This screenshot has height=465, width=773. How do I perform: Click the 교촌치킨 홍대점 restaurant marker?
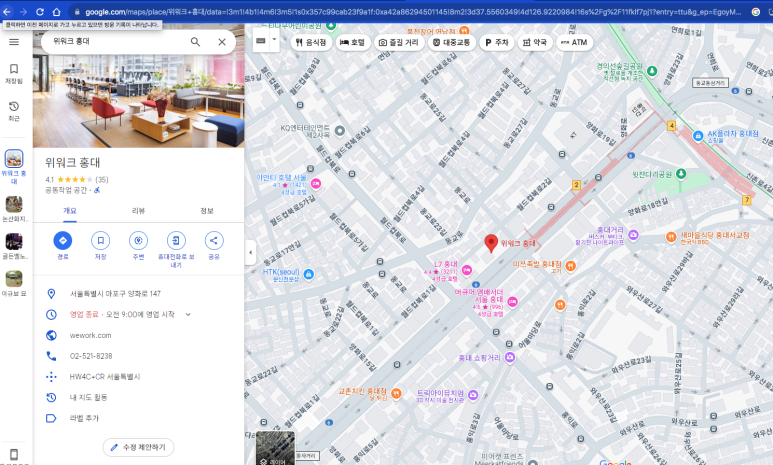tap(396, 393)
